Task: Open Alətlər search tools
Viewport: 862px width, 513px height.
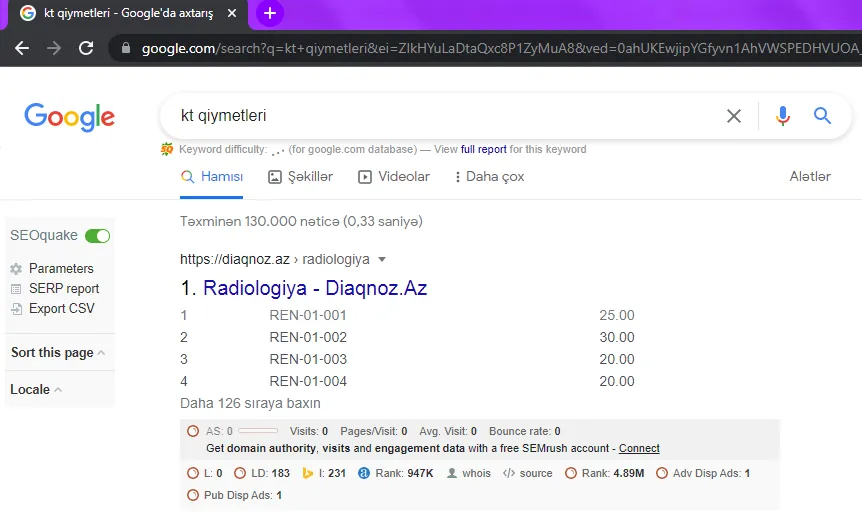Action: tap(810, 176)
